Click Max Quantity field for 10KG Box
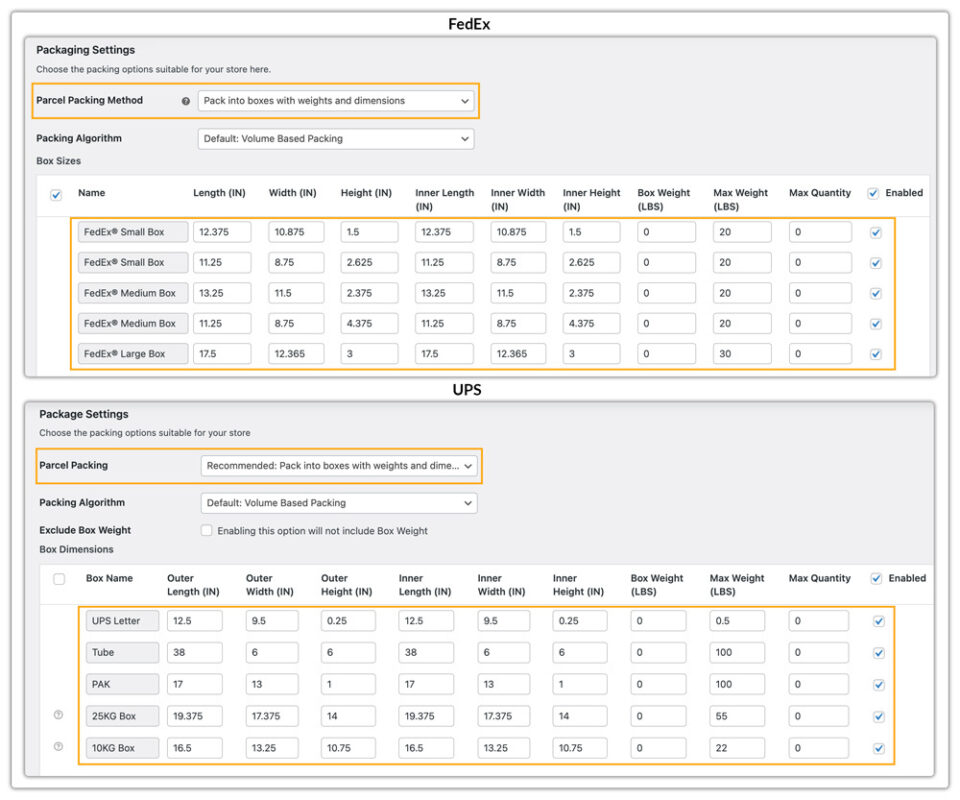Screen dimensions: 960x800 coord(819,748)
